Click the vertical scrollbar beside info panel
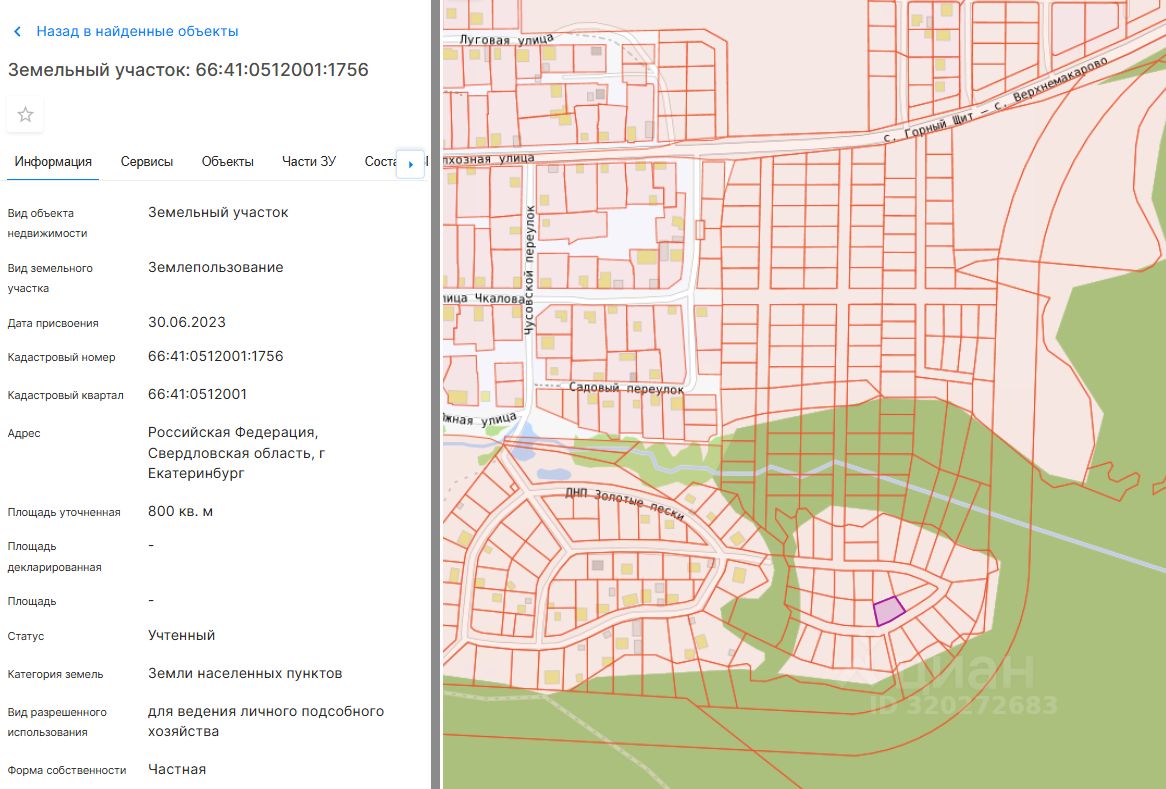The image size is (1166, 789). coord(436,394)
